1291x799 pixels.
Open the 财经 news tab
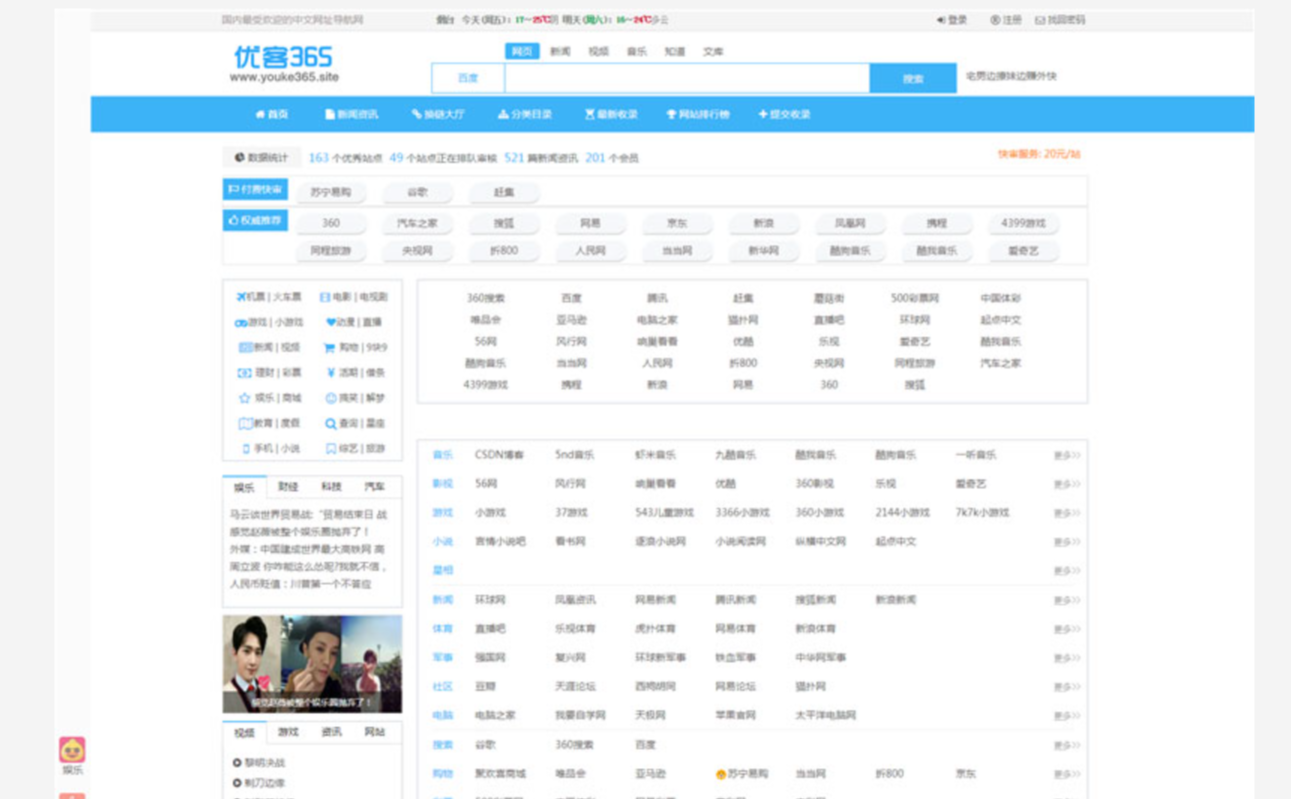pos(288,487)
